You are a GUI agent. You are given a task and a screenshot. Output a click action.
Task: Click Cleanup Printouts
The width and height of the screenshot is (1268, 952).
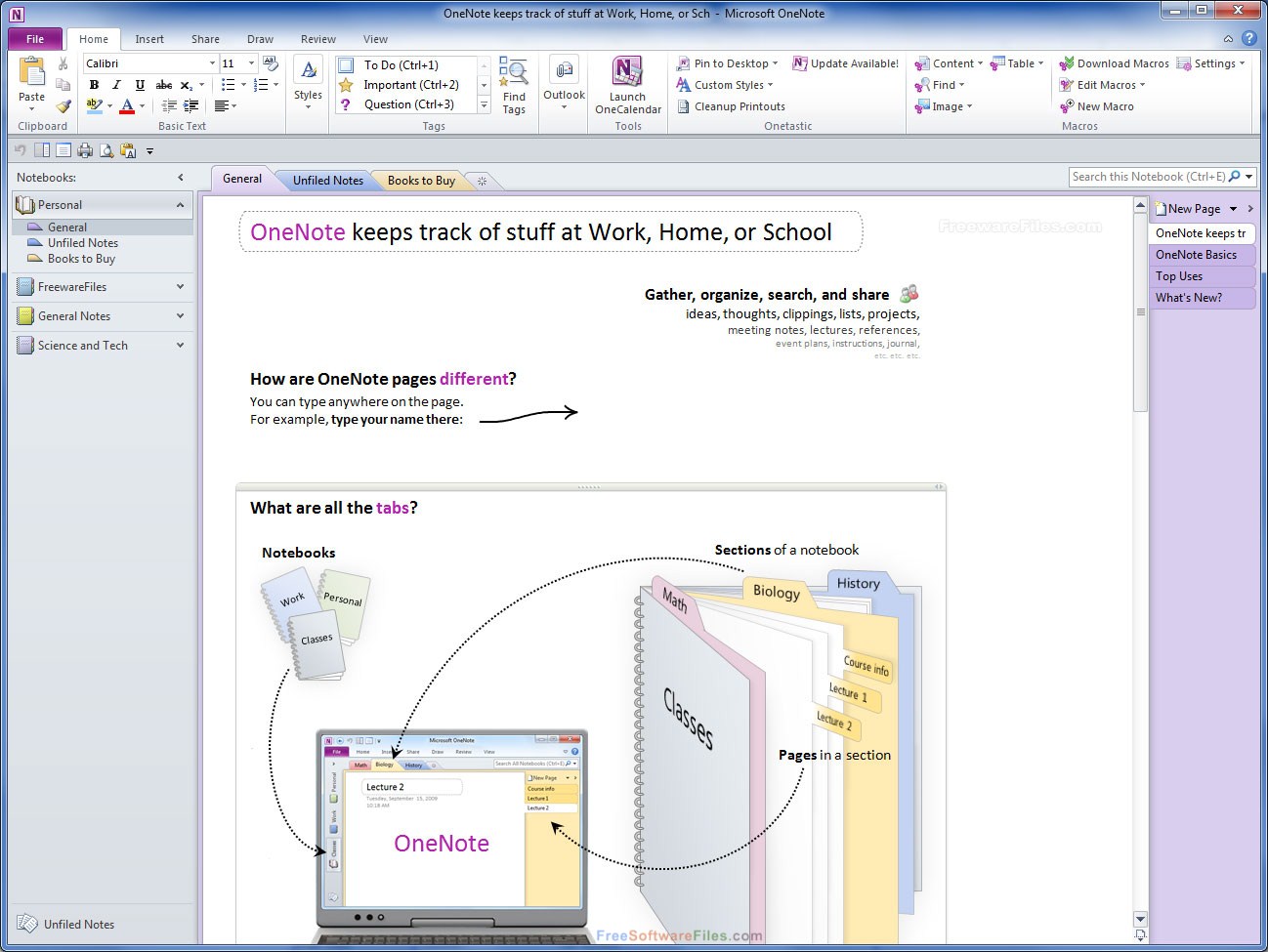(x=730, y=106)
